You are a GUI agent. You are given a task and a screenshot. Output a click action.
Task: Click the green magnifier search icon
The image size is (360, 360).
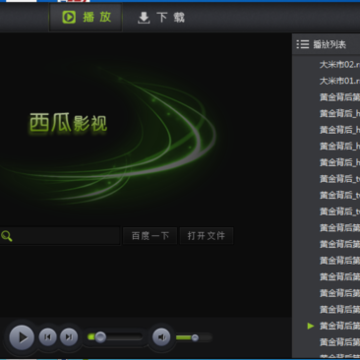7,236
